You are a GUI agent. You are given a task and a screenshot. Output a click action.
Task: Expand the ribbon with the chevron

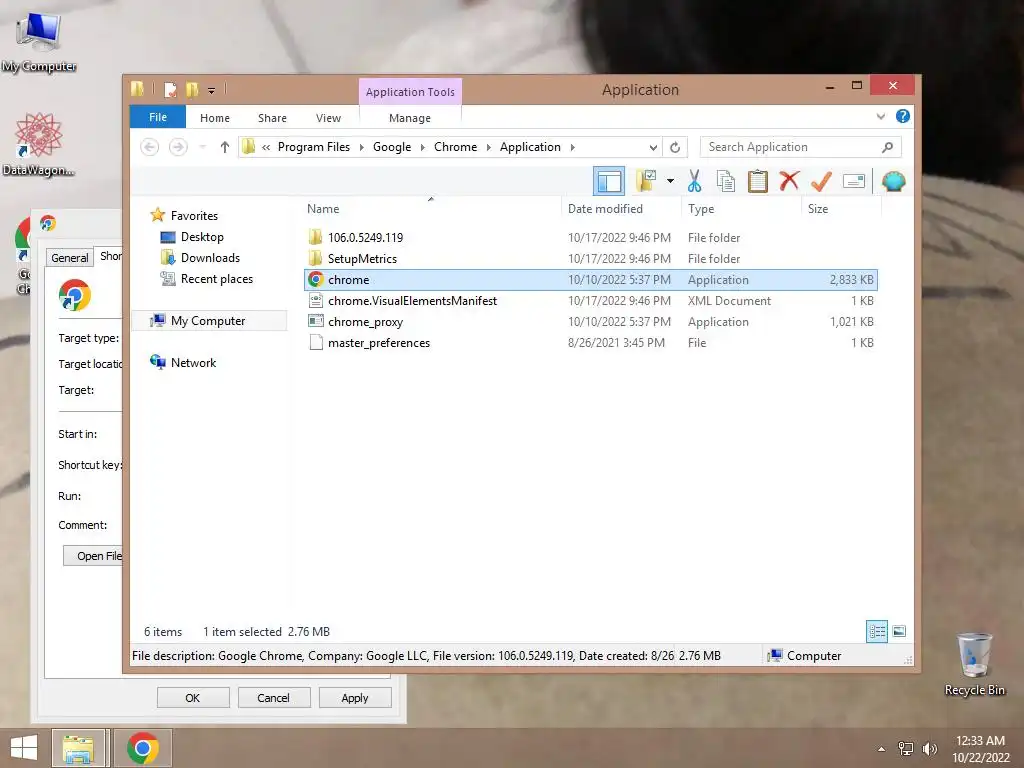[880, 117]
